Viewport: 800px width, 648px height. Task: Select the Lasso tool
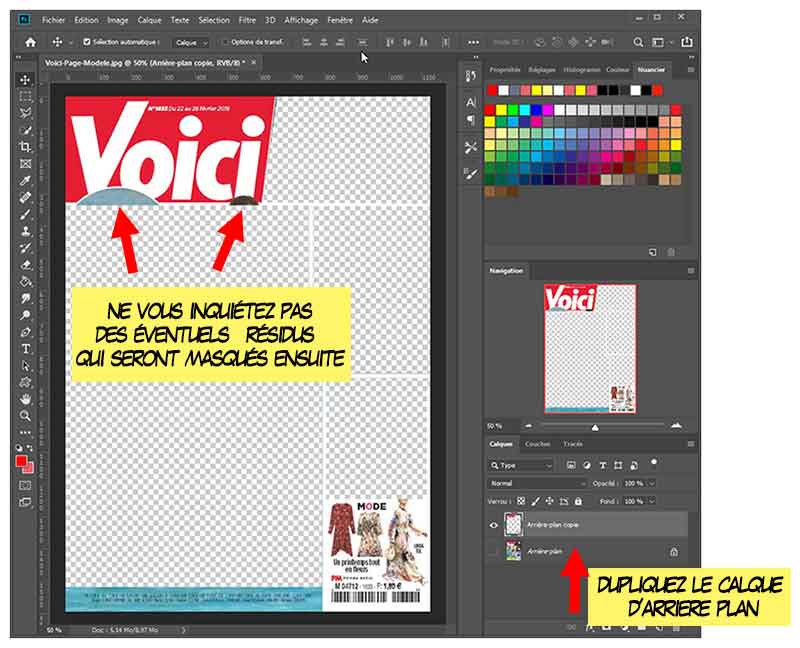point(24,113)
